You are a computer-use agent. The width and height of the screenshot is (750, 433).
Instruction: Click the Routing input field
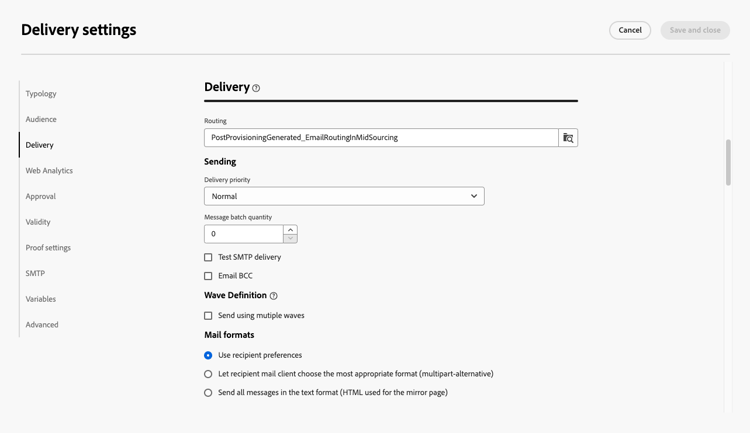tap(381, 138)
